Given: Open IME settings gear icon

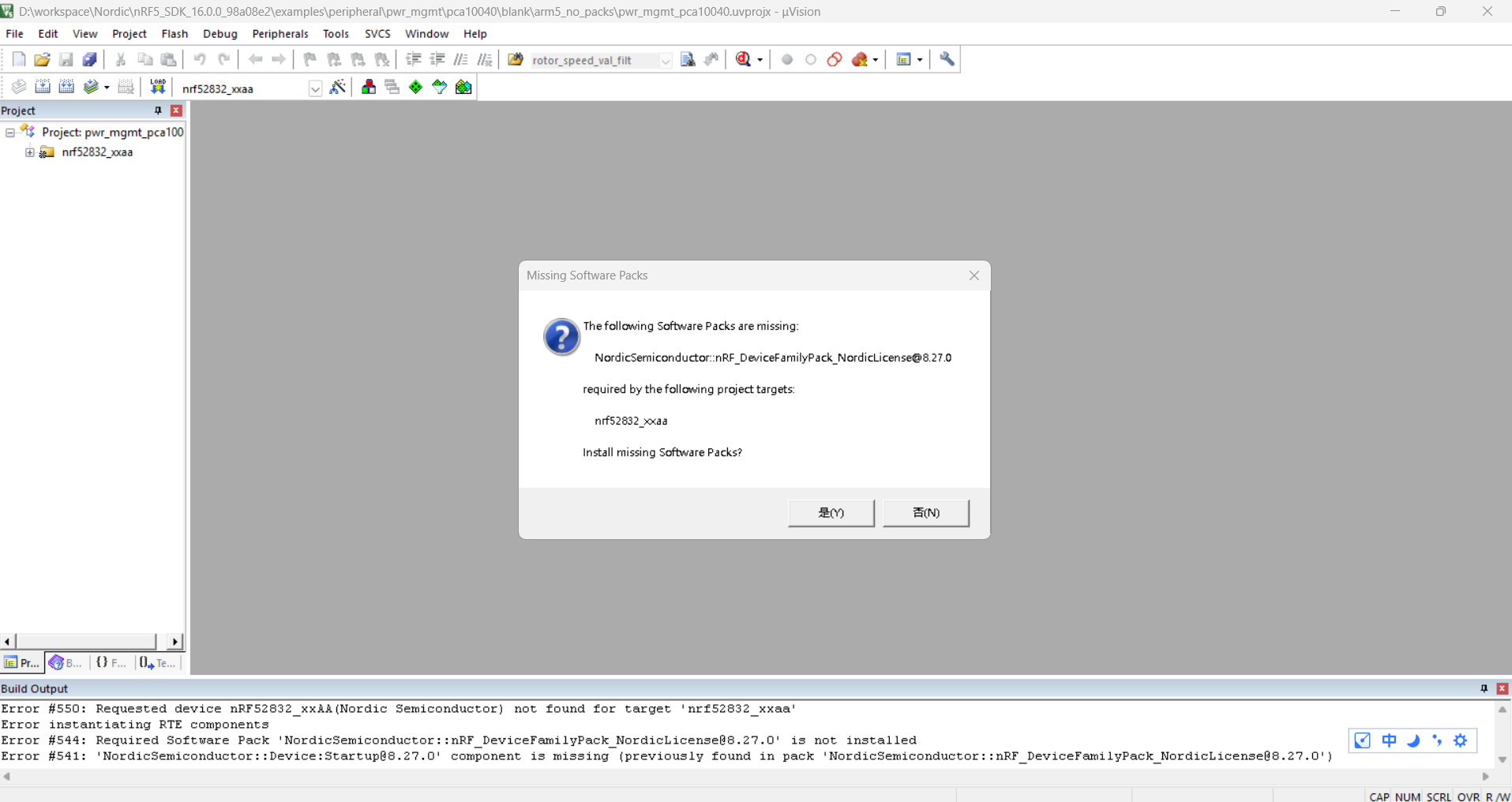Looking at the screenshot, I should click(x=1461, y=740).
